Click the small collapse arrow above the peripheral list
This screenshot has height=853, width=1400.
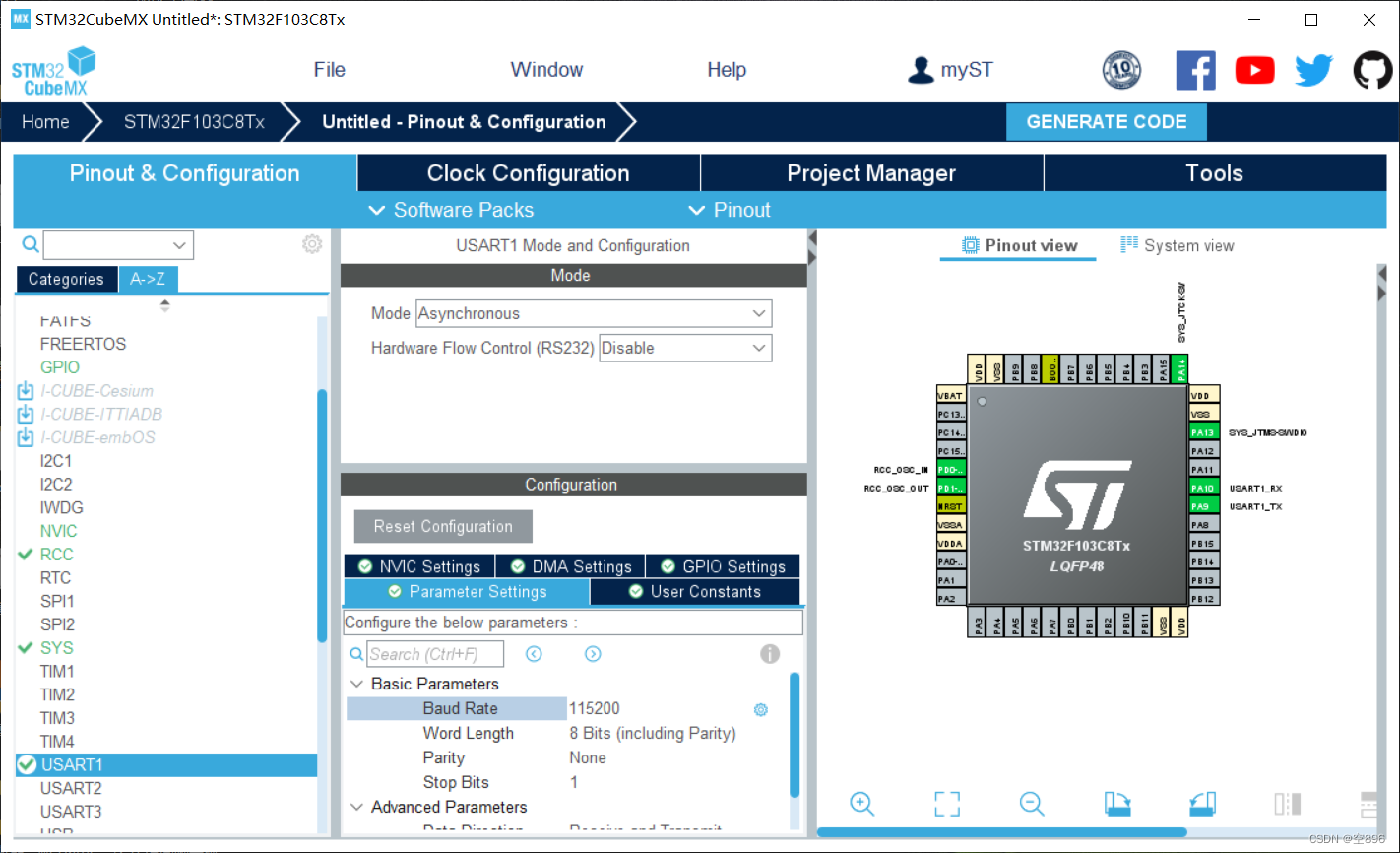(x=165, y=305)
